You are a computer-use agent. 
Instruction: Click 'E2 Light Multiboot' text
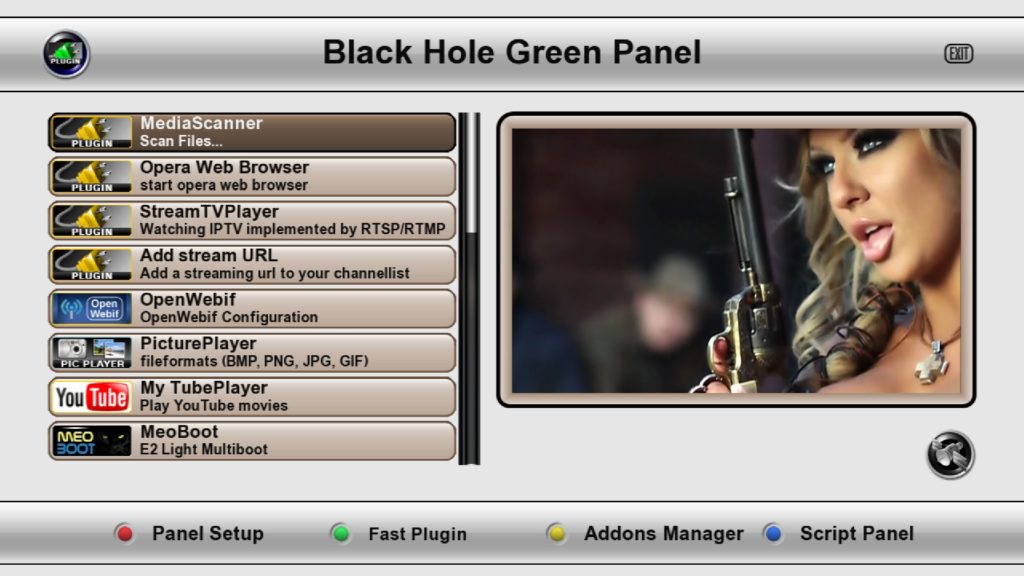[204, 449]
